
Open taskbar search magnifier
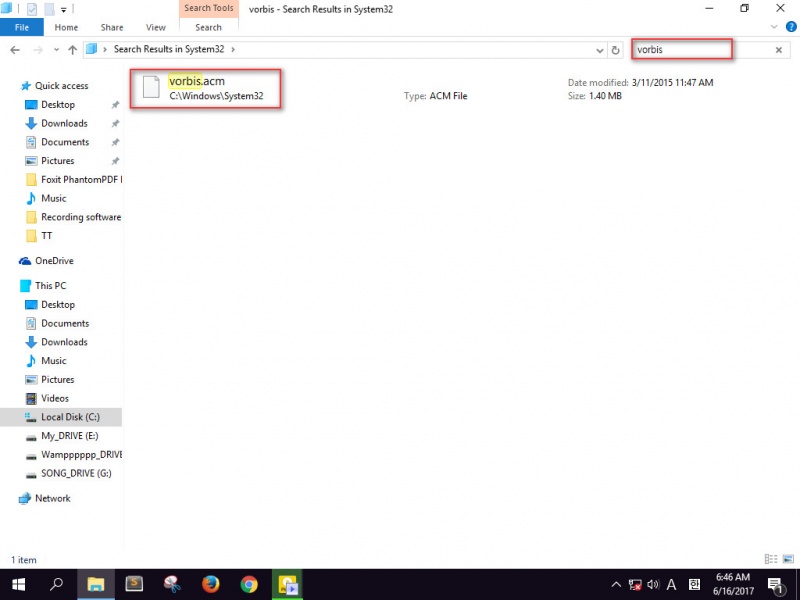(x=57, y=585)
